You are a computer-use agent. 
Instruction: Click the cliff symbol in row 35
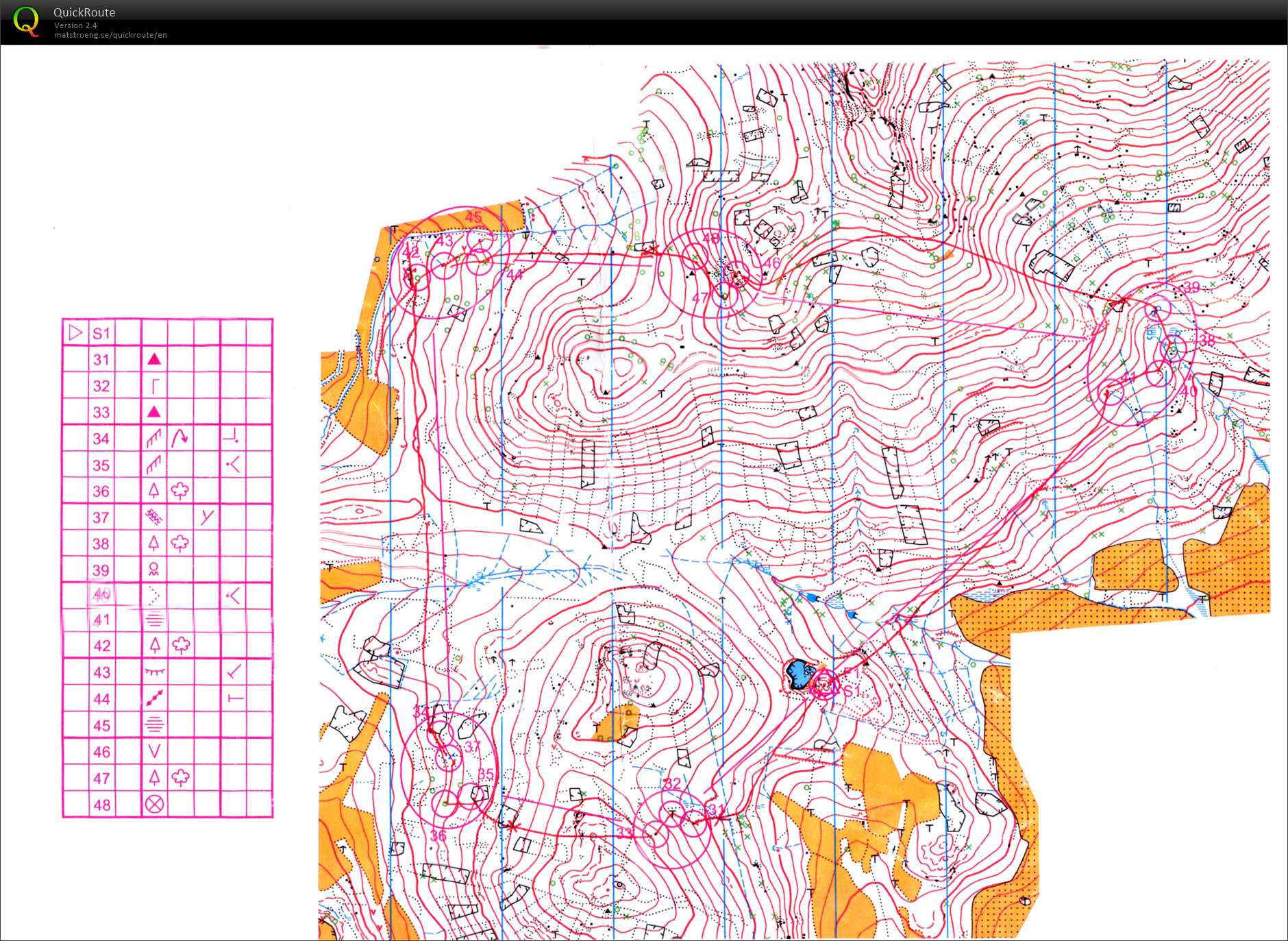click(154, 465)
